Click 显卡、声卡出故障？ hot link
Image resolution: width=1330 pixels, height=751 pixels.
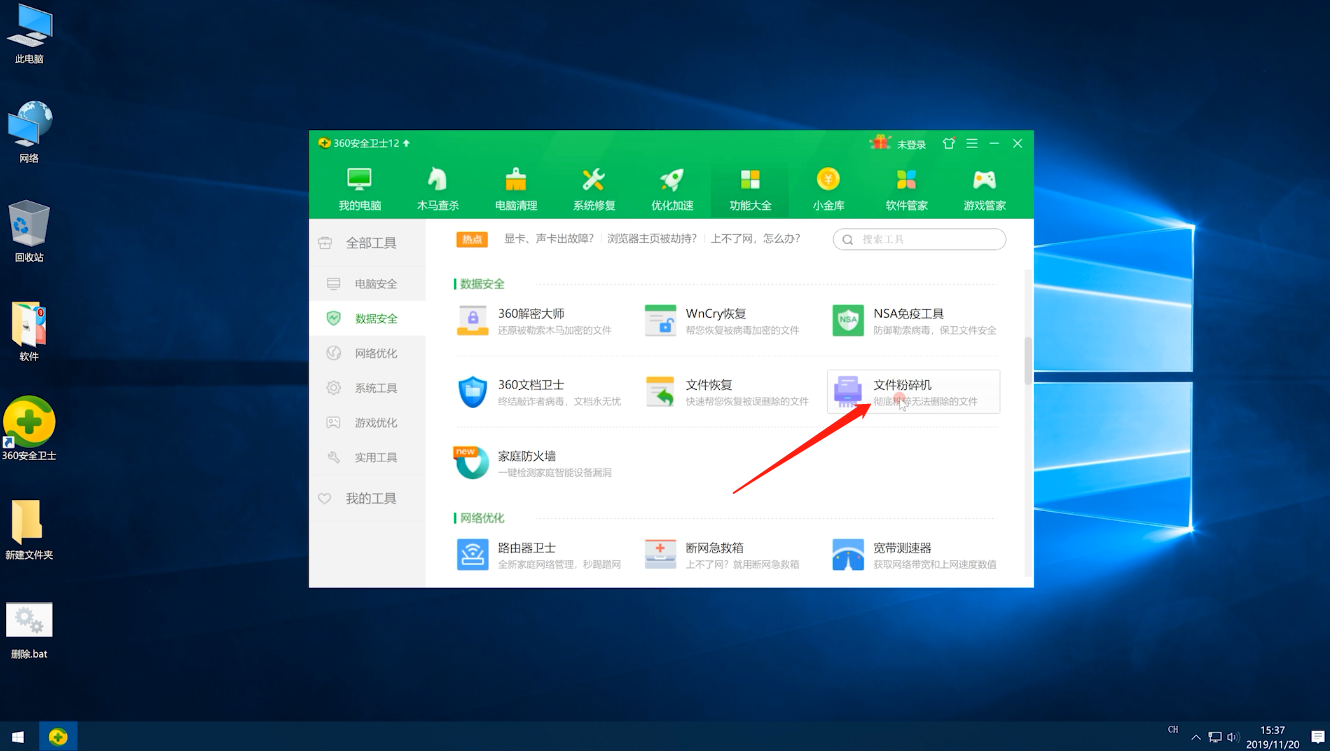548,239
